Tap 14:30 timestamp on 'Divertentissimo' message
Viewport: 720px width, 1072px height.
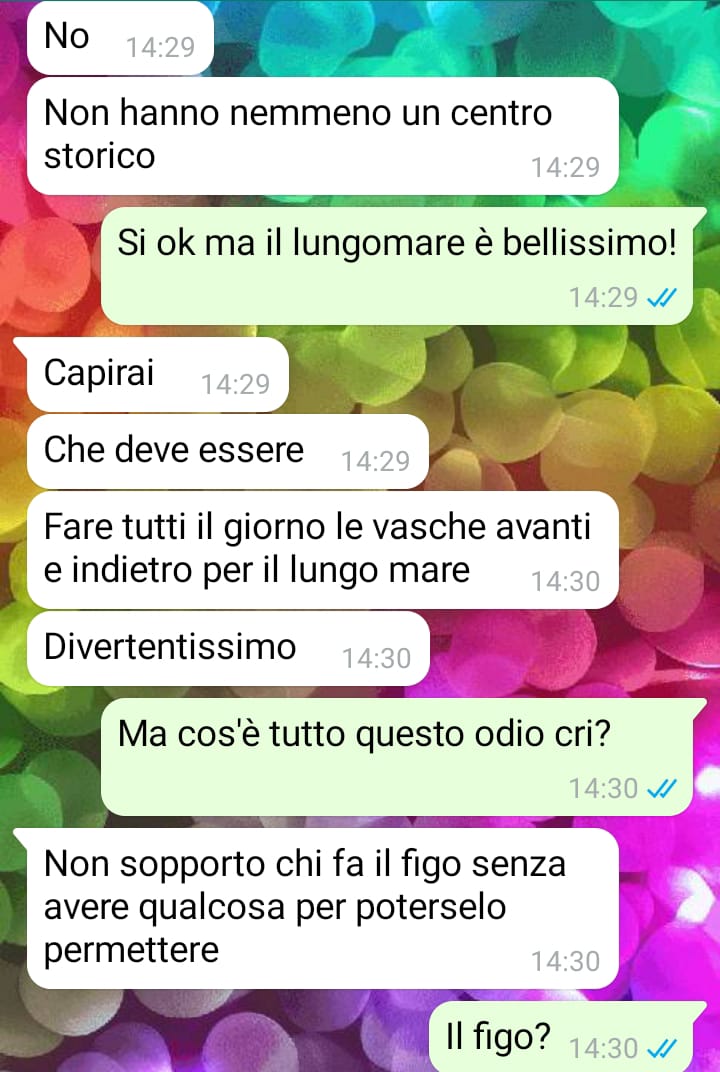pos(376,658)
